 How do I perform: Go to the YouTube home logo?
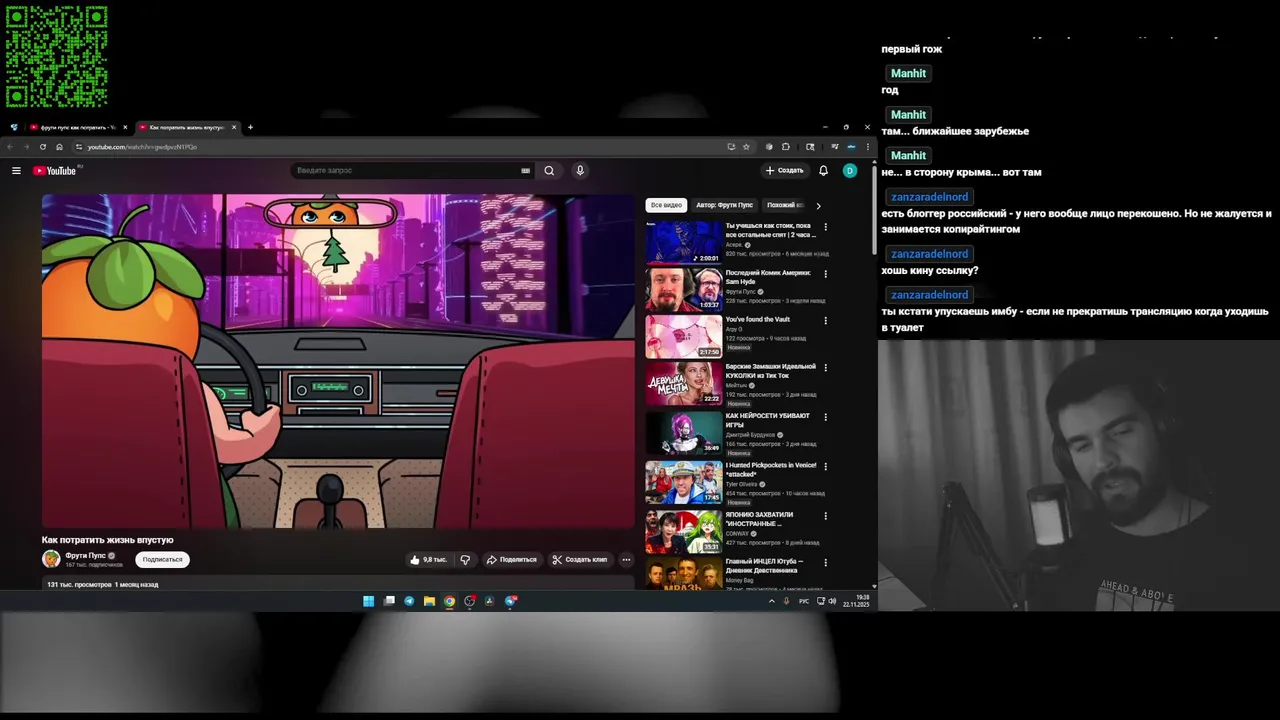pyautogui.click(x=55, y=171)
